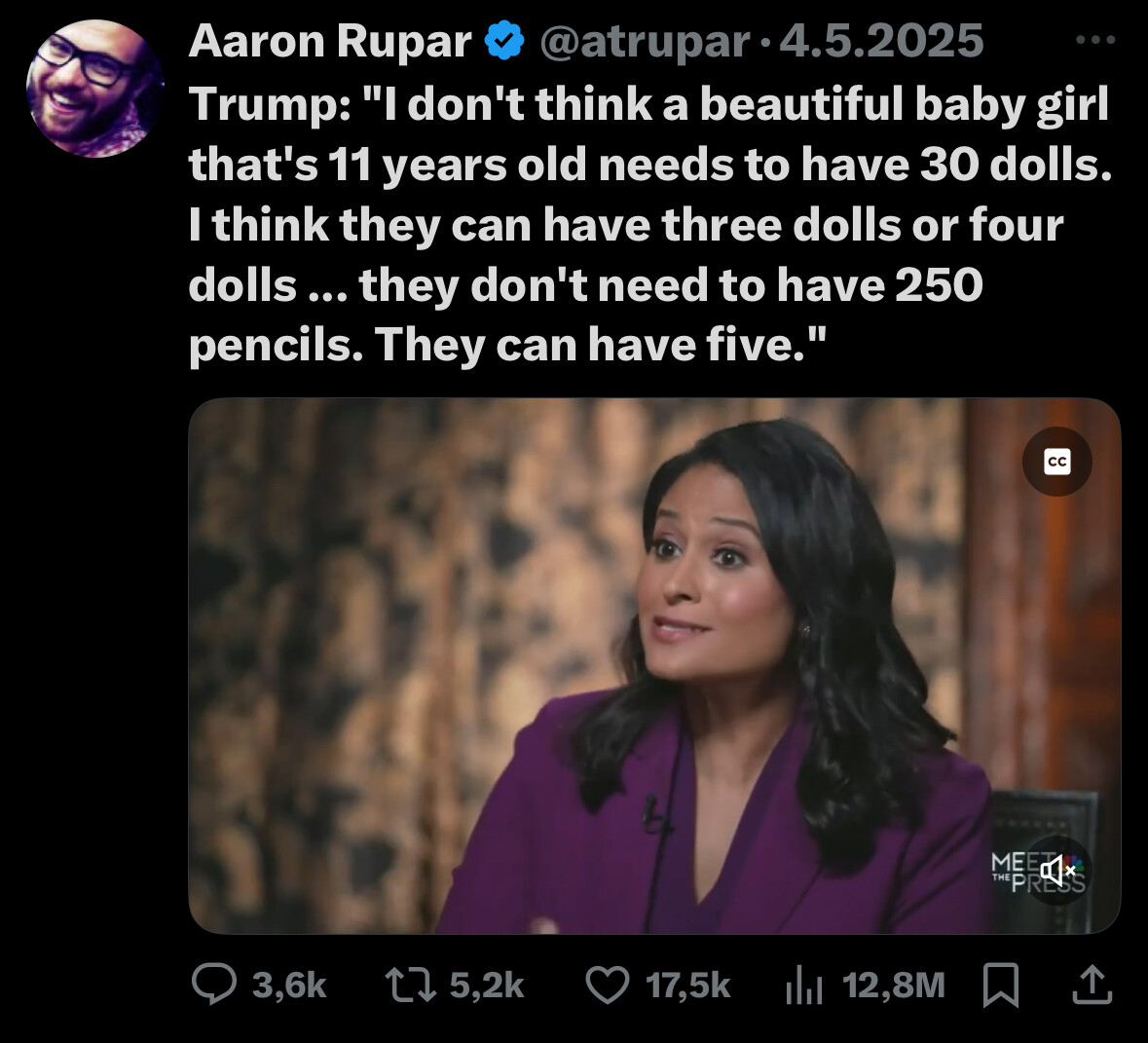1148x1043 pixels.
Task: Click the 17,5k likes count
Action: point(688,986)
